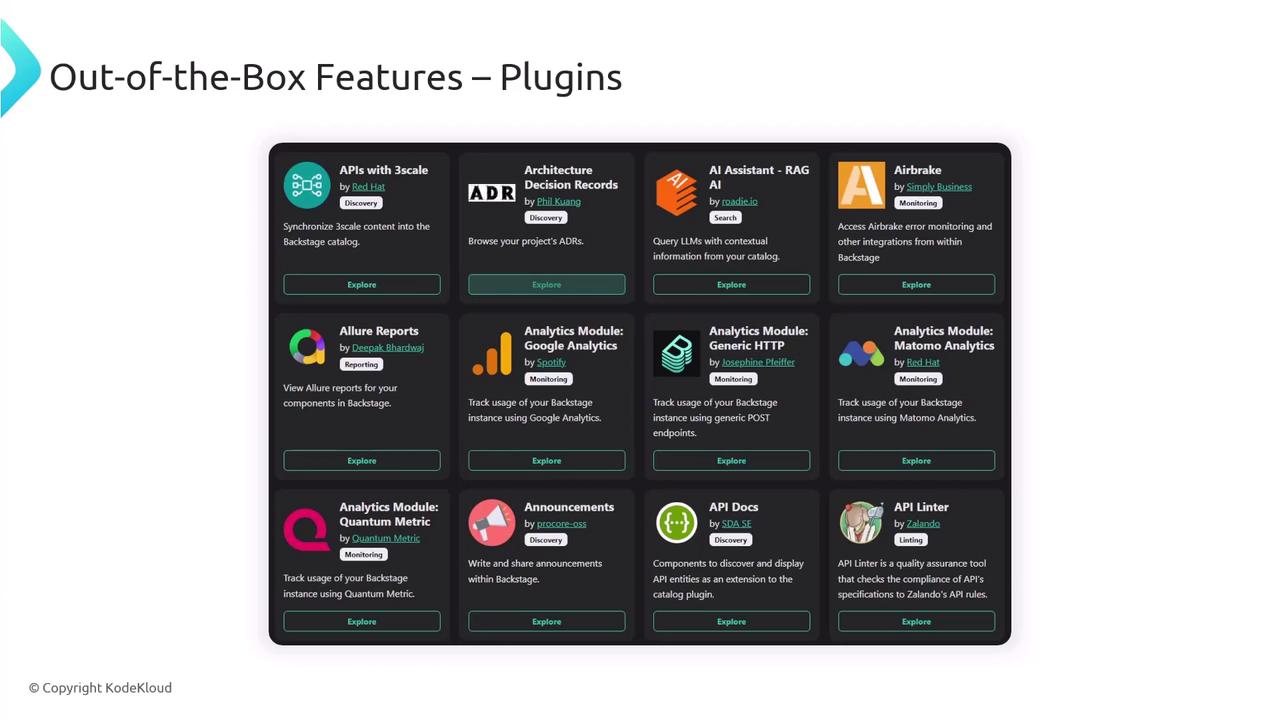Click the 'Allure Reports' title
This screenshot has height=720, width=1280.
click(x=379, y=331)
